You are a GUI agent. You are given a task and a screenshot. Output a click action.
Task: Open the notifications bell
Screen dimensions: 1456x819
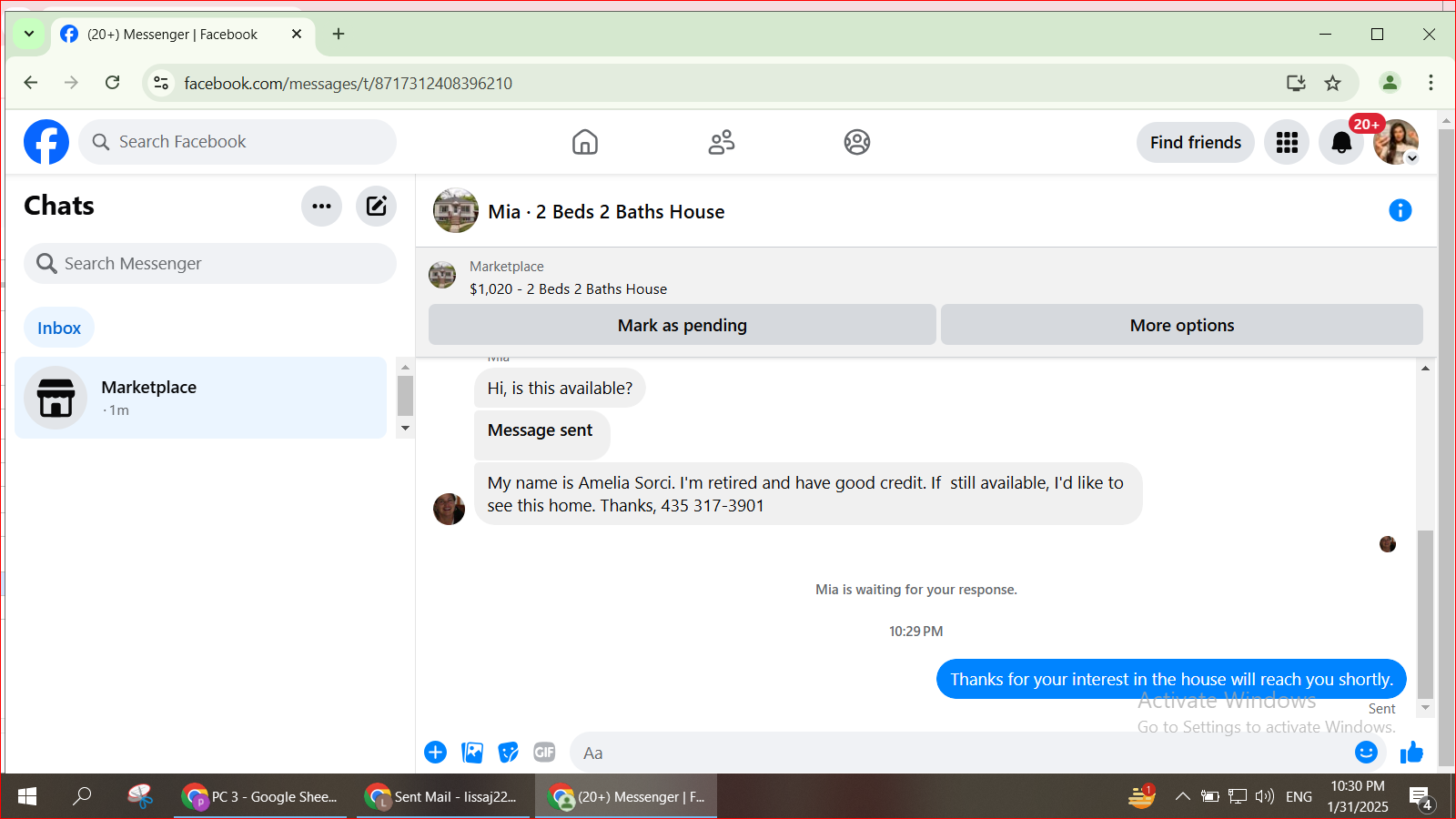(x=1341, y=142)
